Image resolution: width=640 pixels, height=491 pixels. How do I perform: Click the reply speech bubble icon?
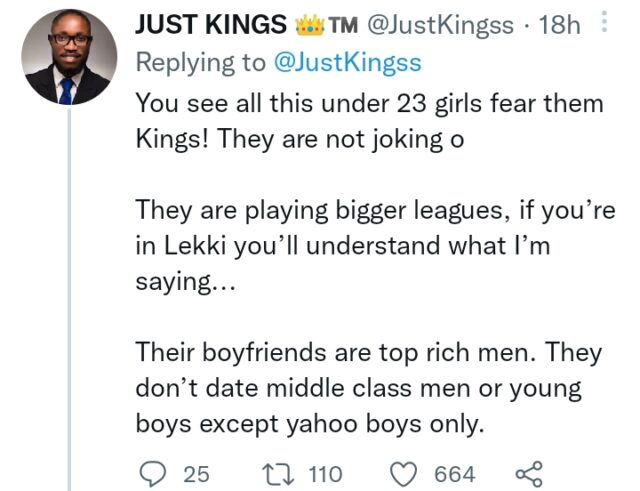point(151,472)
